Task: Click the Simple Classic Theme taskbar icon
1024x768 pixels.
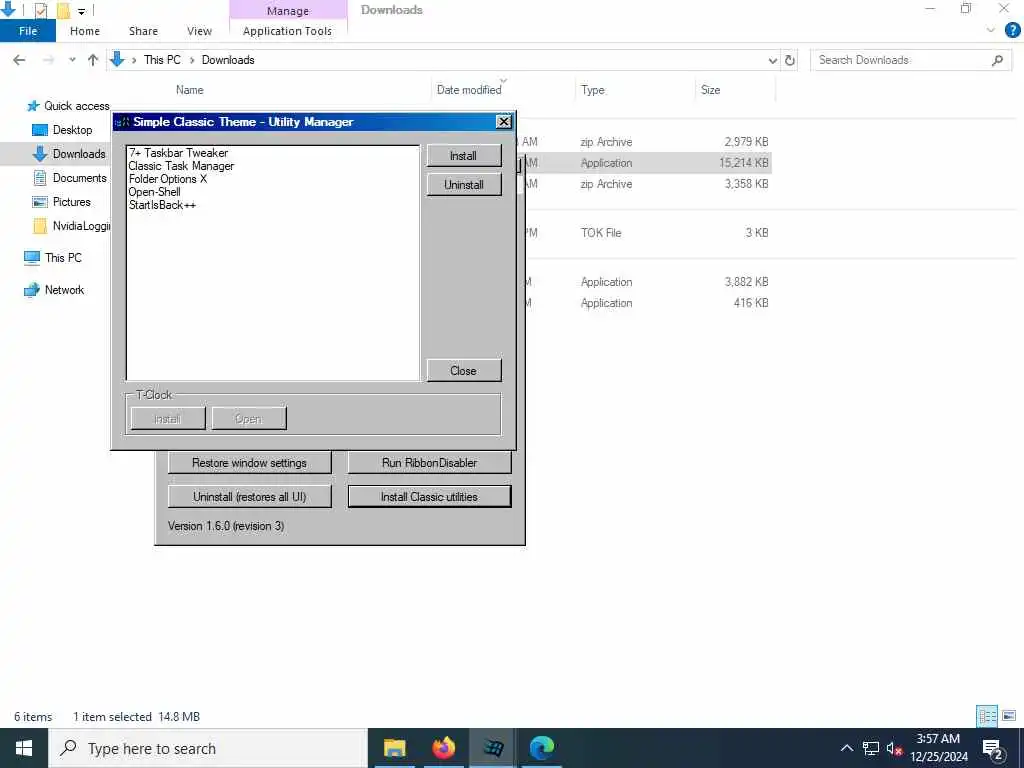Action: (x=492, y=748)
